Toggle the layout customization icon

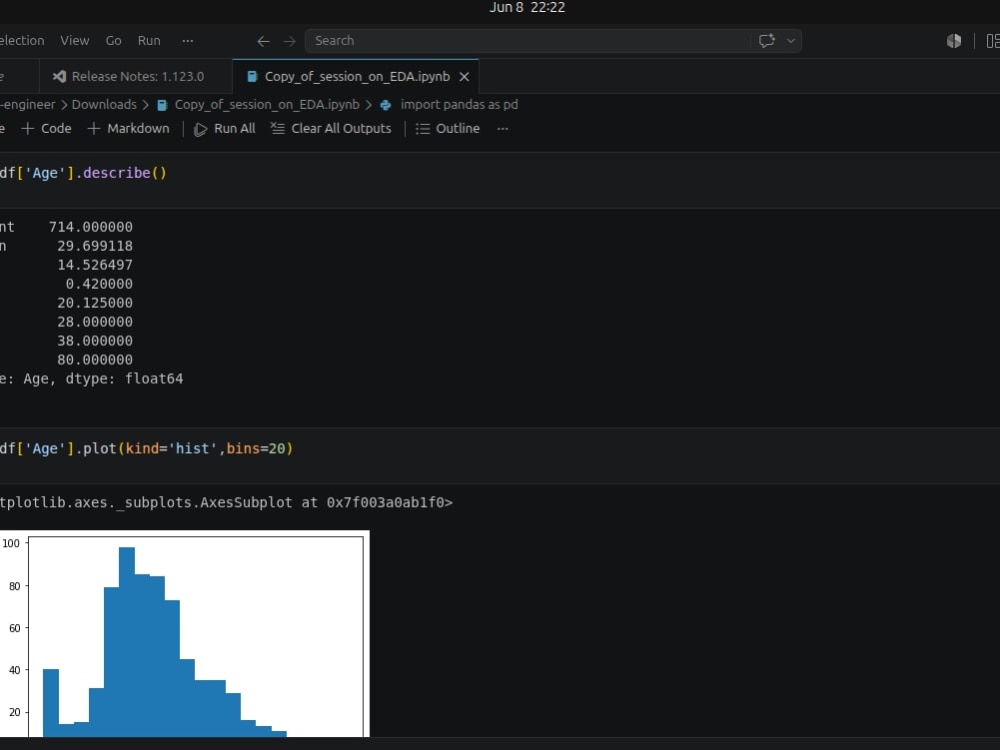993,41
